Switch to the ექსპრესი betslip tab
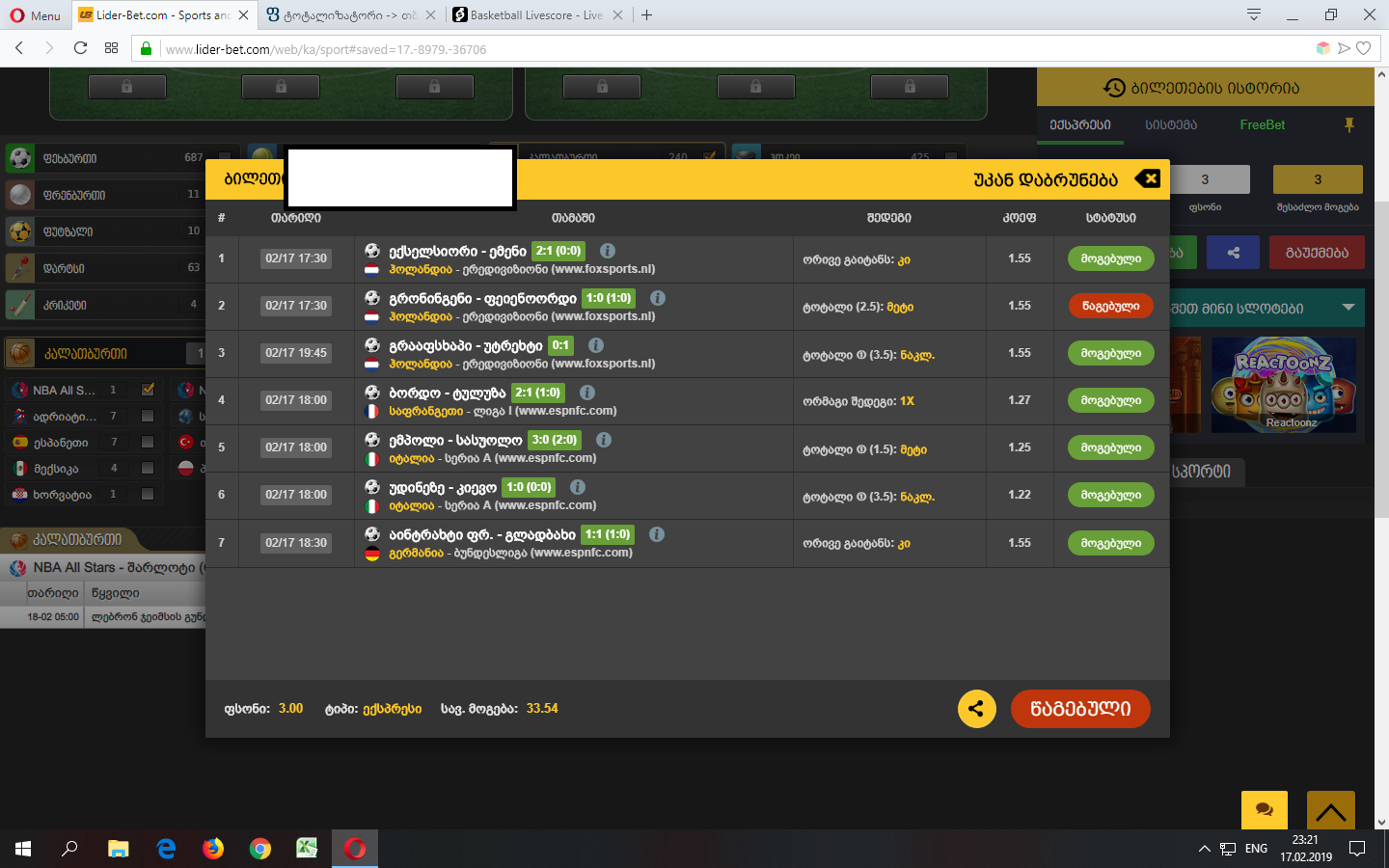Viewport: 1389px width, 868px height. 1080,124
